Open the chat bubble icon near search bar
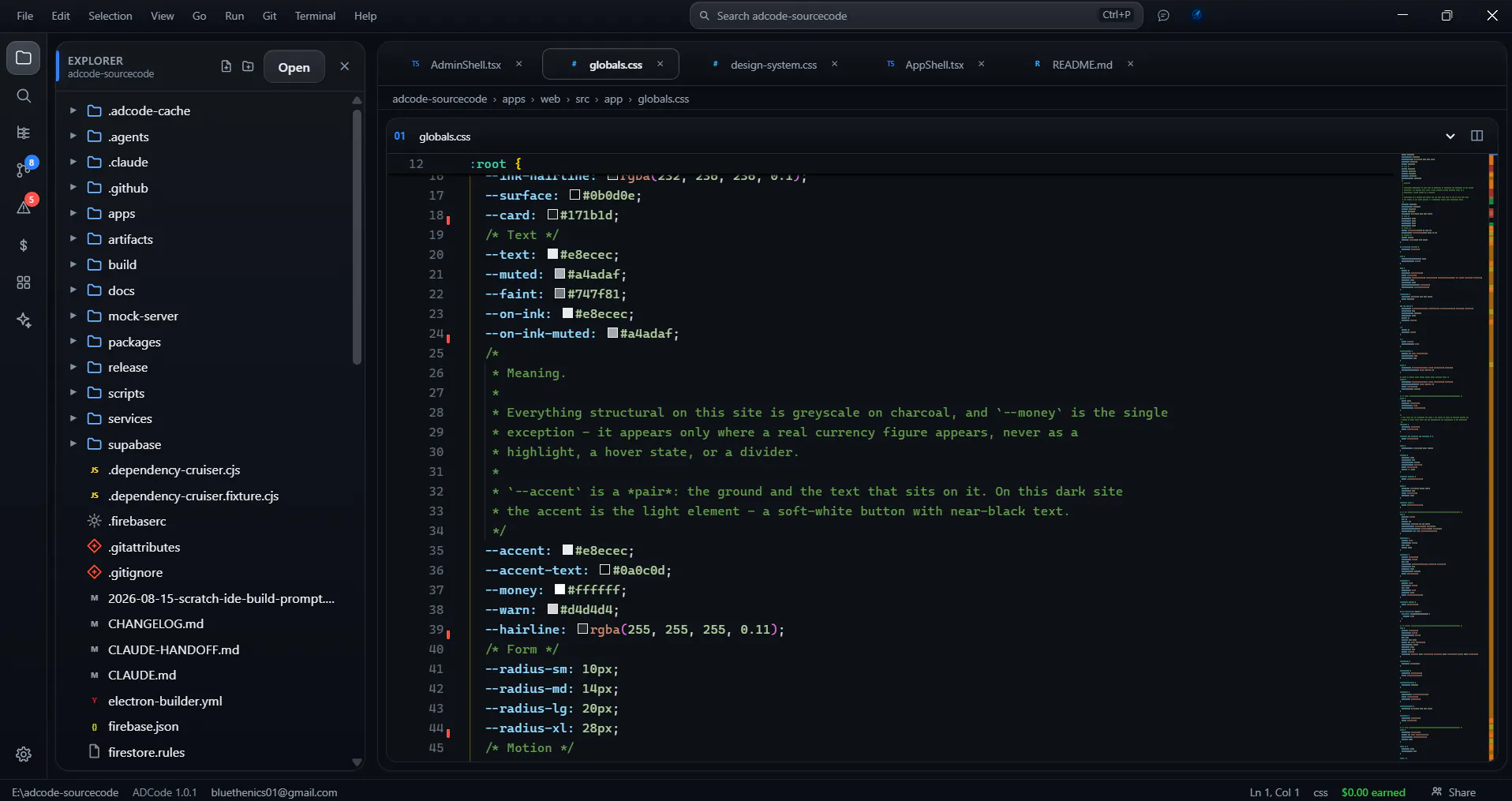The height and width of the screenshot is (801, 1512). pos(1163,16)
